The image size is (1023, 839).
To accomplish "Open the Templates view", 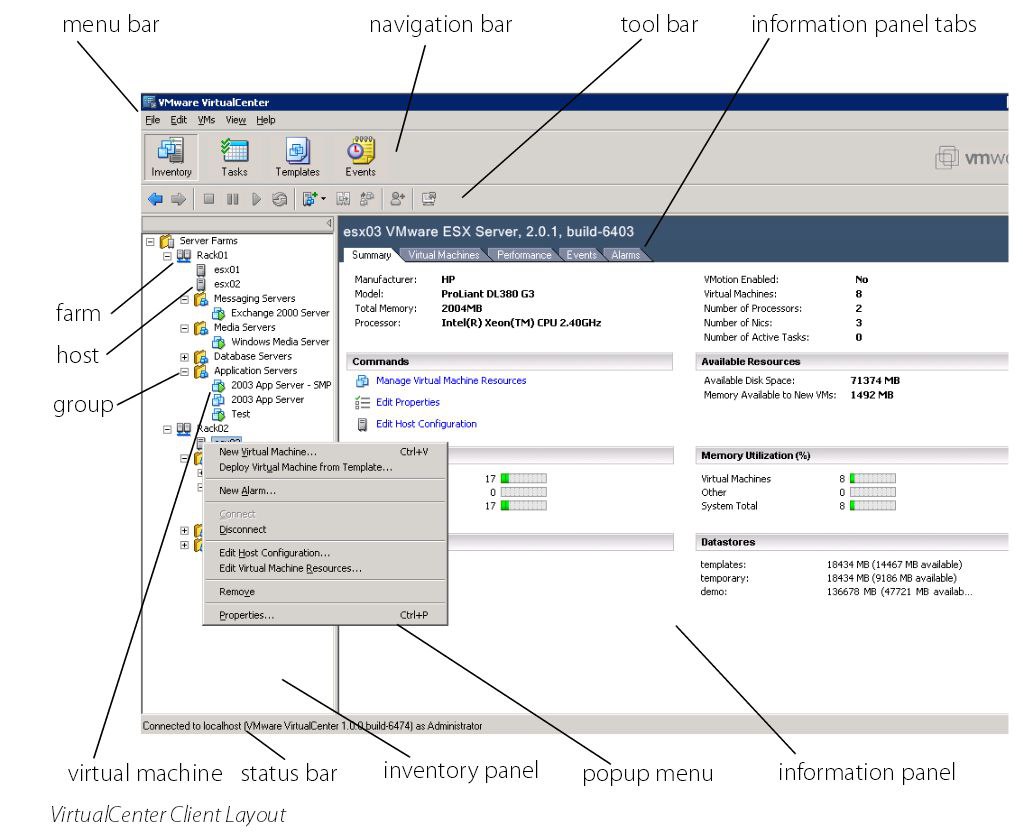I will tap(298, 157).
